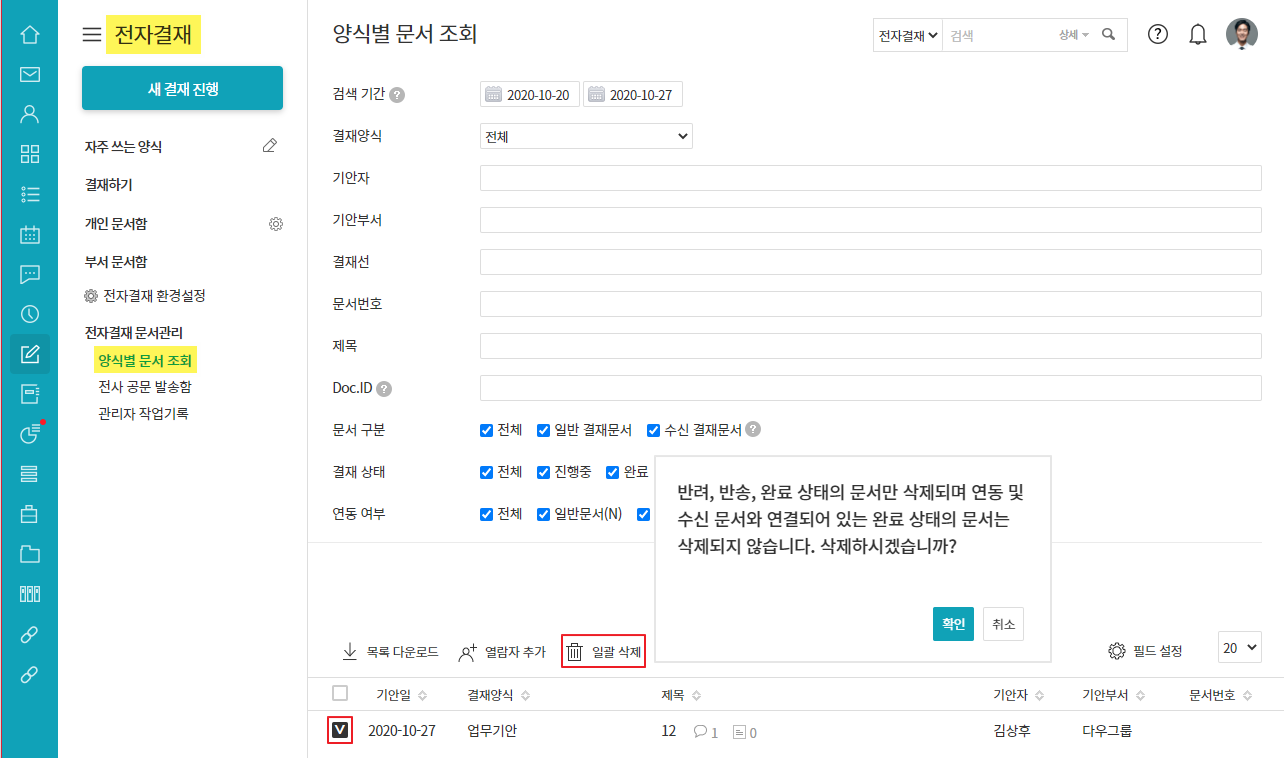Click the hamburger menu icon
Image resolution: width=1284 pixels, height=758 pixels.
pyautogui.click(x=91, y=36)
